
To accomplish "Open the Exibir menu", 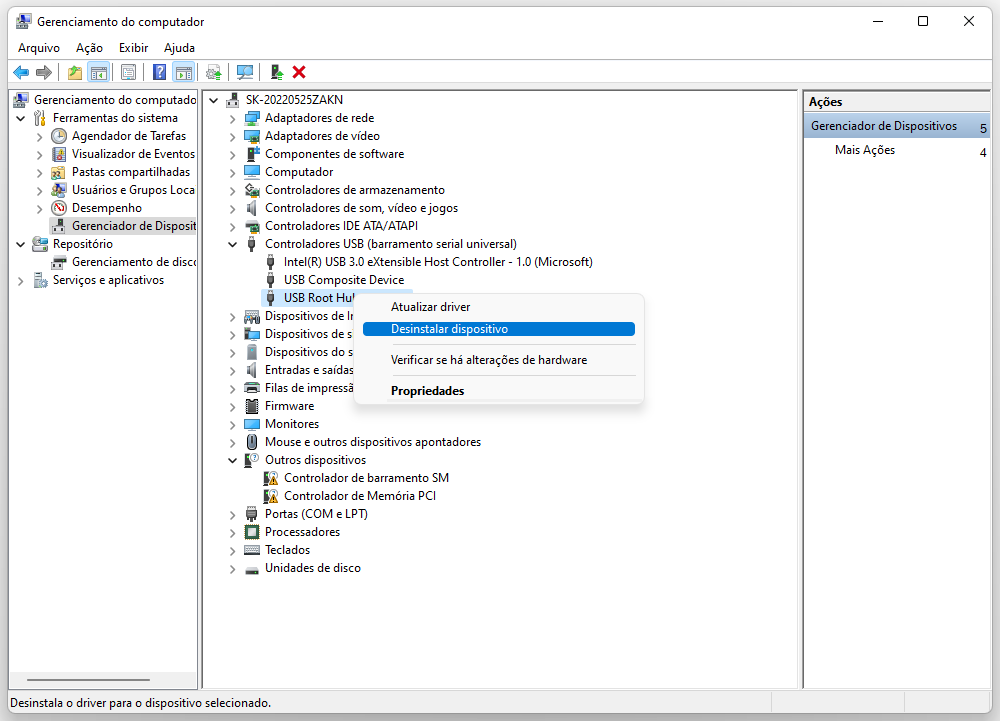I will point(132,47).
